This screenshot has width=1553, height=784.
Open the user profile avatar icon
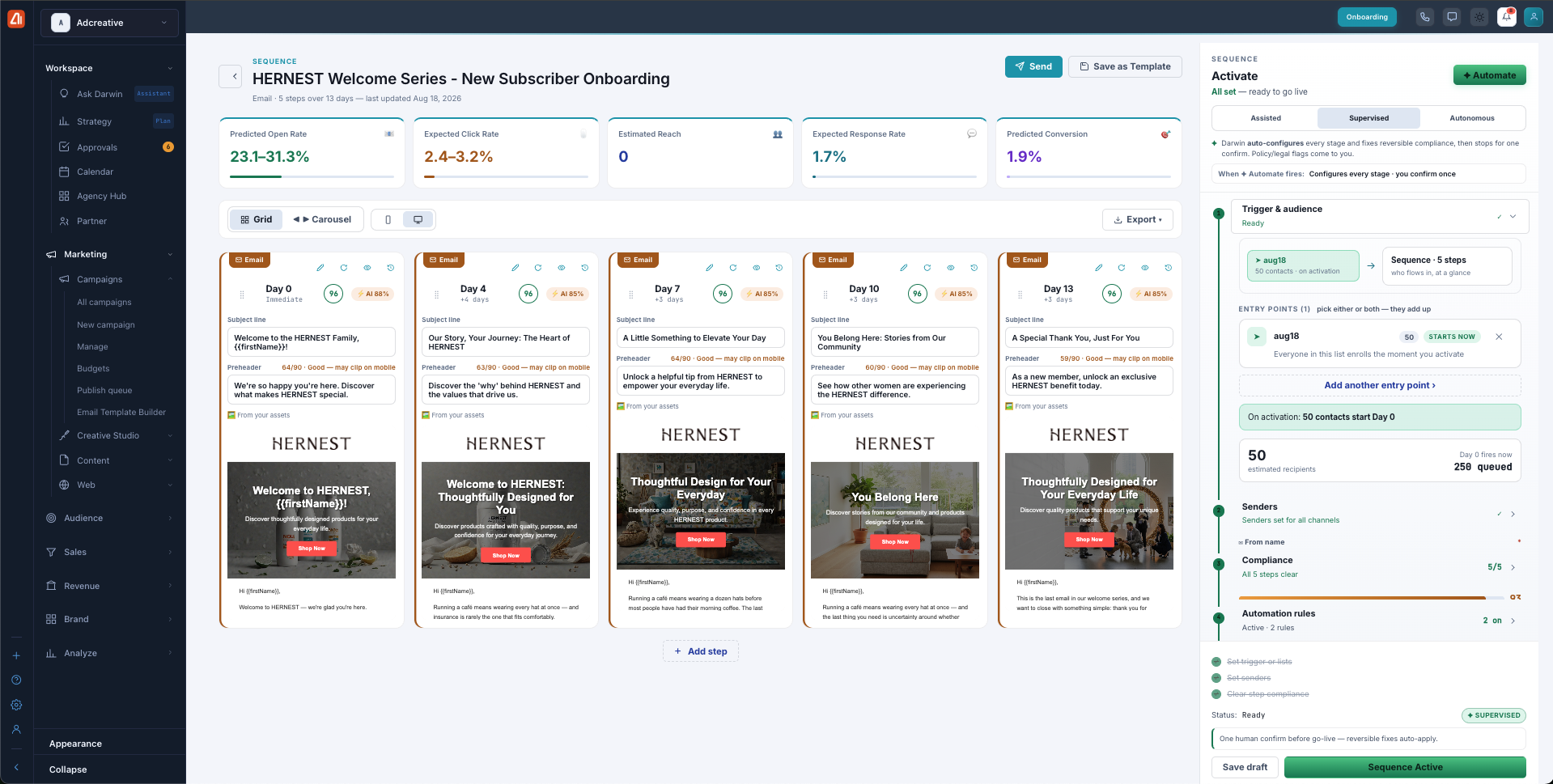pyautogui.click(x=1534, y=17)
